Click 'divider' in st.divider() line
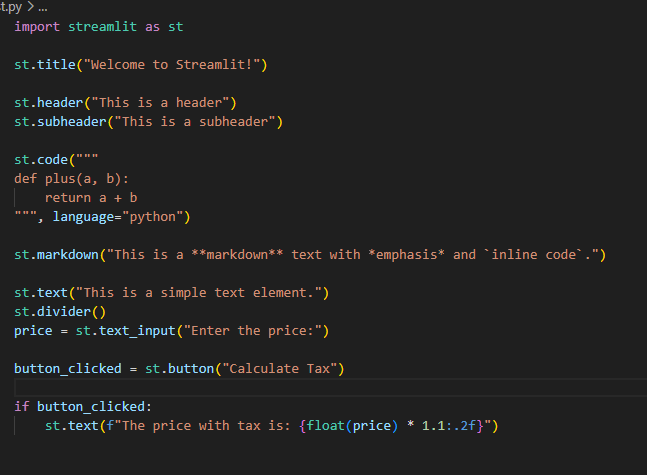 point(64,312)
